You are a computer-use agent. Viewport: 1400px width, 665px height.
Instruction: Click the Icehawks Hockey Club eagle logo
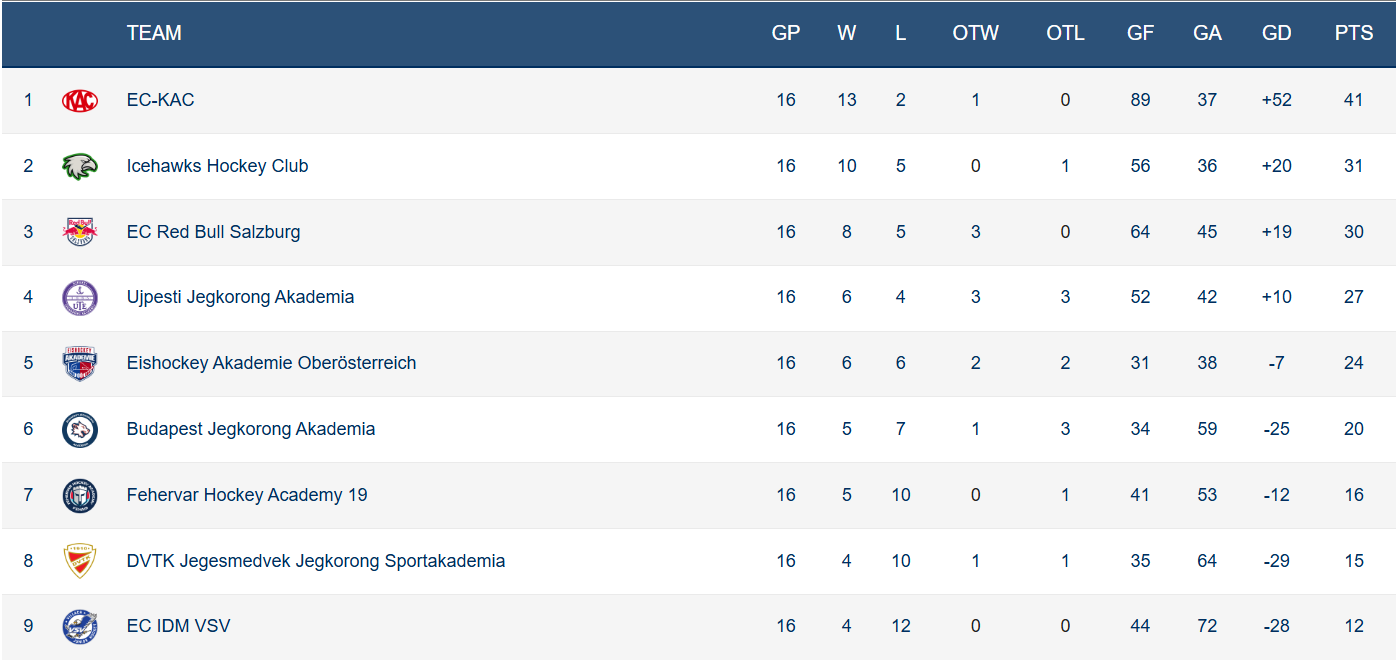pyautogui.click(x=80, y=166)
